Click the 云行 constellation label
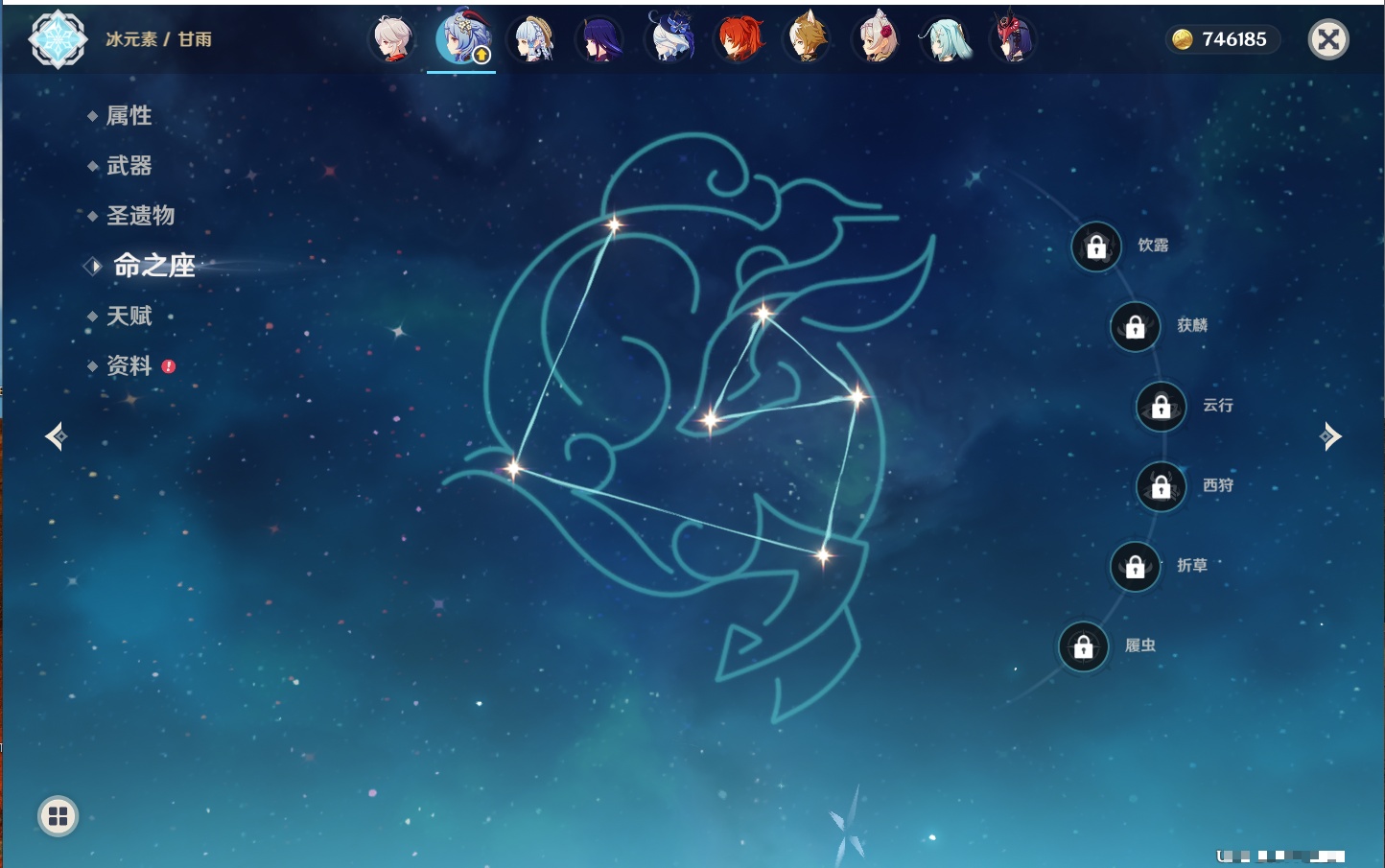1385x868 pixels. tap(1218, 406)
